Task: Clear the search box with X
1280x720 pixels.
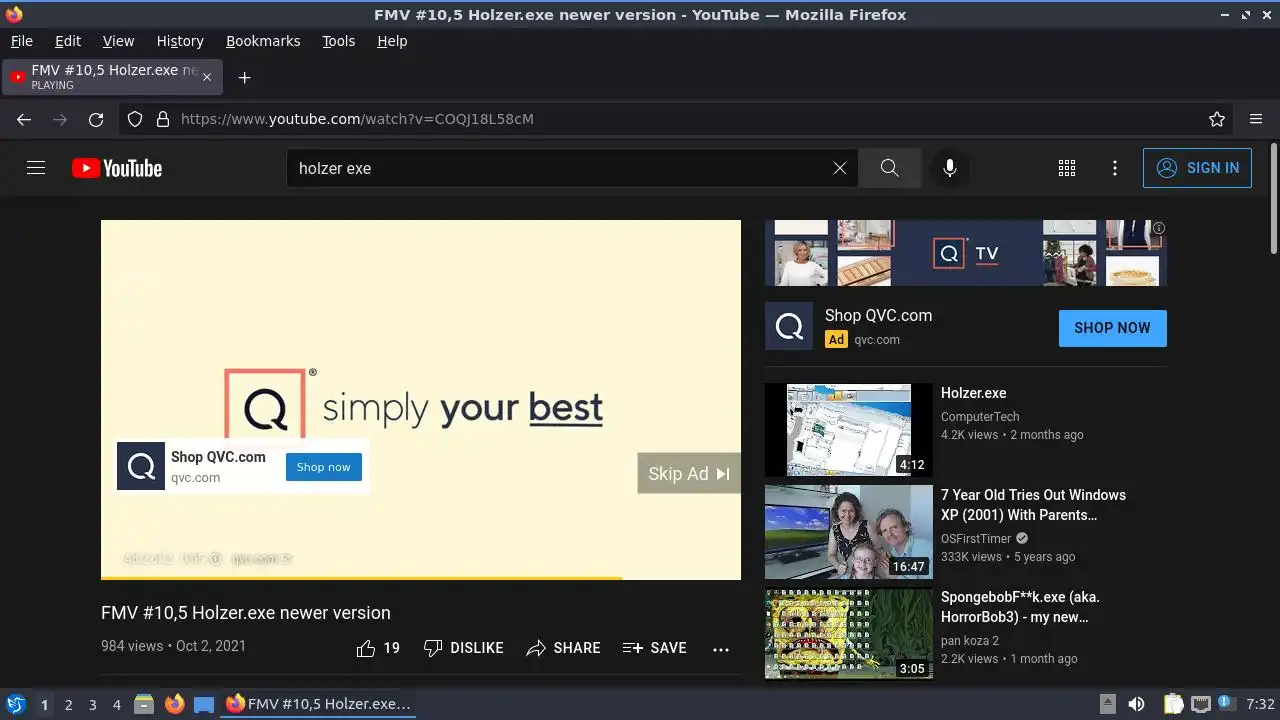Action: coord(840,168)
